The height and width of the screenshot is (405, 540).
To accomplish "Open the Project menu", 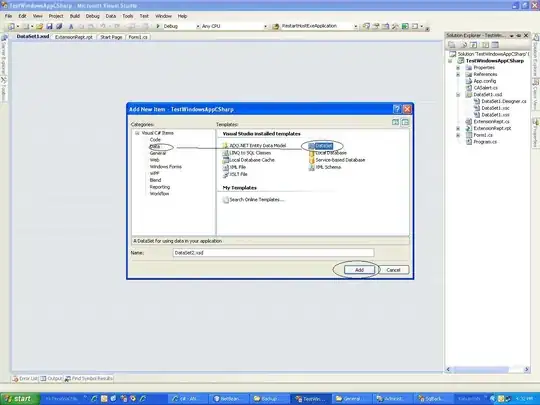I will (x=56, y=16).
